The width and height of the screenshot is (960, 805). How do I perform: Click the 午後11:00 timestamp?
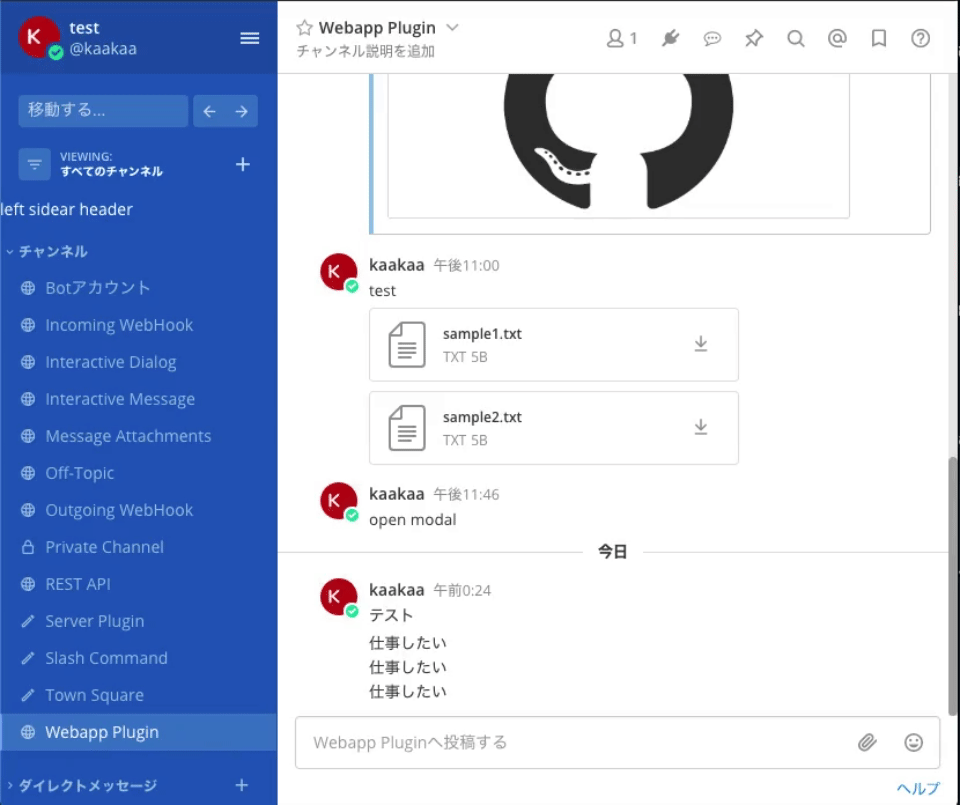(467, 266)
